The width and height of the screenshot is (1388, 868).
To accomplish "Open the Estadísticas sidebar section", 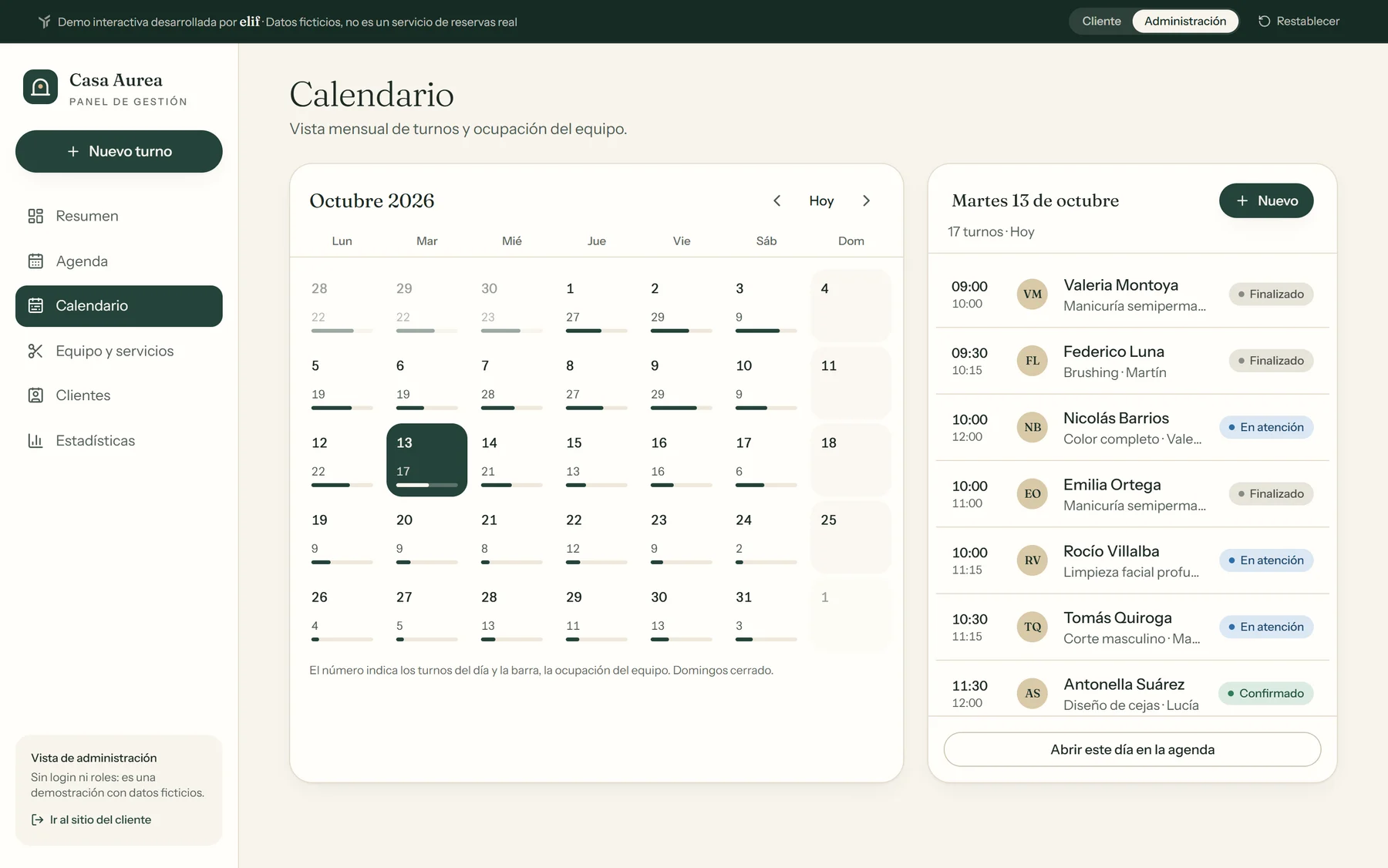I will 119,440.
